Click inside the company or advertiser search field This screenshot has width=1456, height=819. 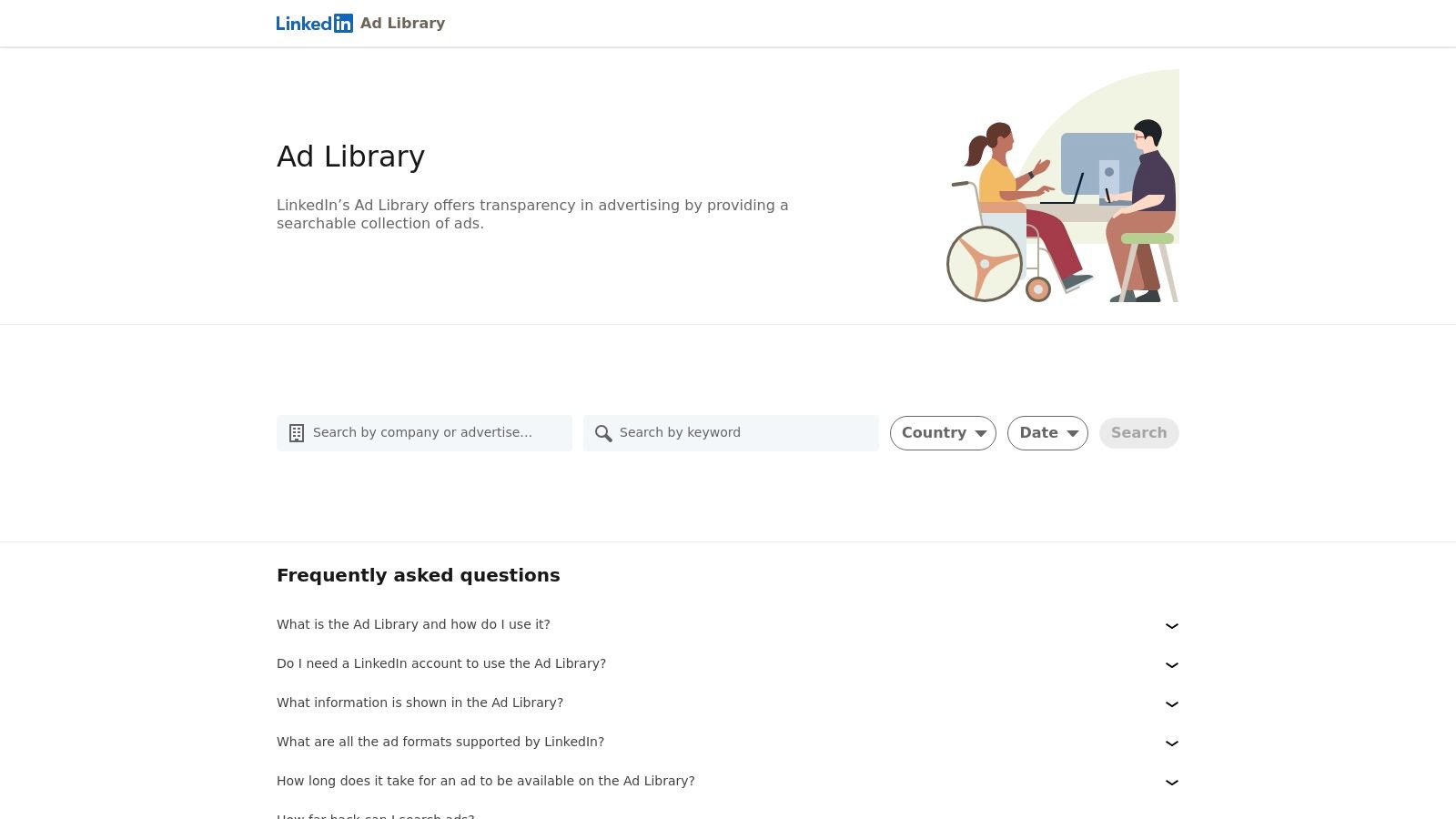coord(428,433)
